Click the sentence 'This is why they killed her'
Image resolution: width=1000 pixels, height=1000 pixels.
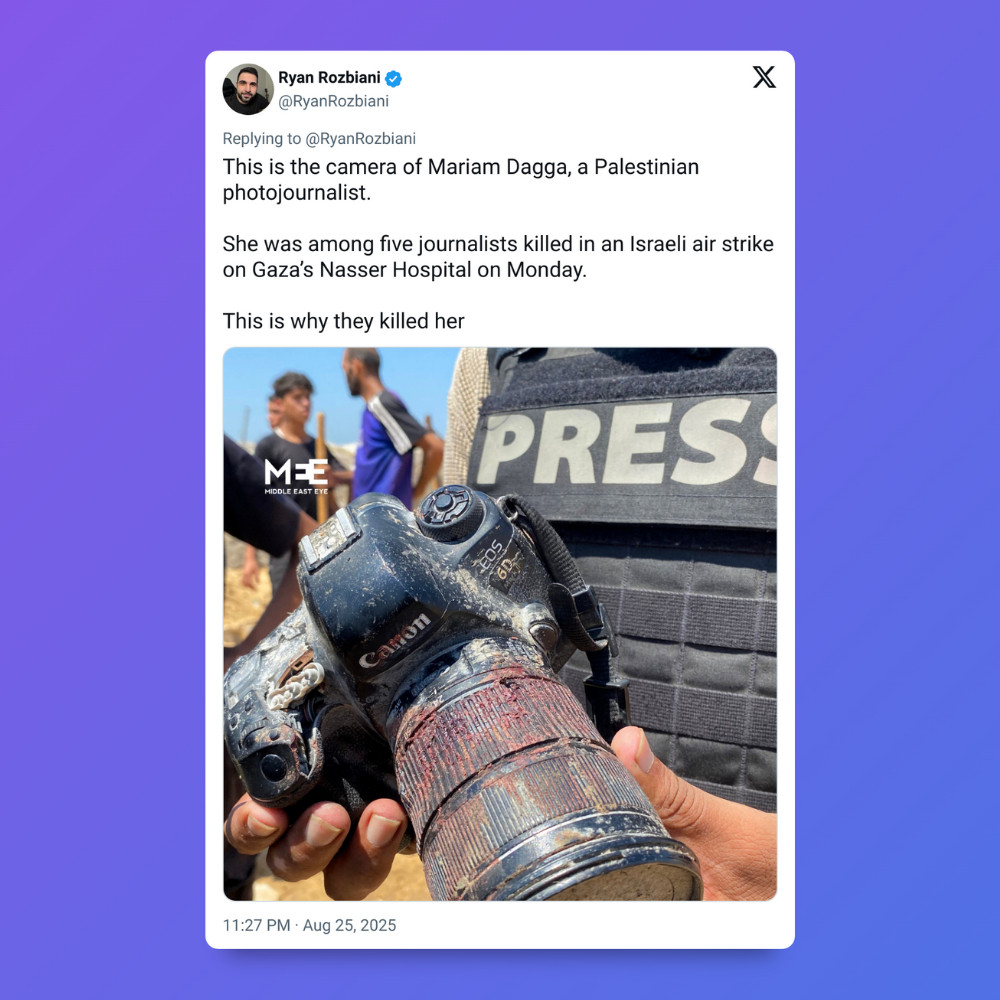click(344, 321)
